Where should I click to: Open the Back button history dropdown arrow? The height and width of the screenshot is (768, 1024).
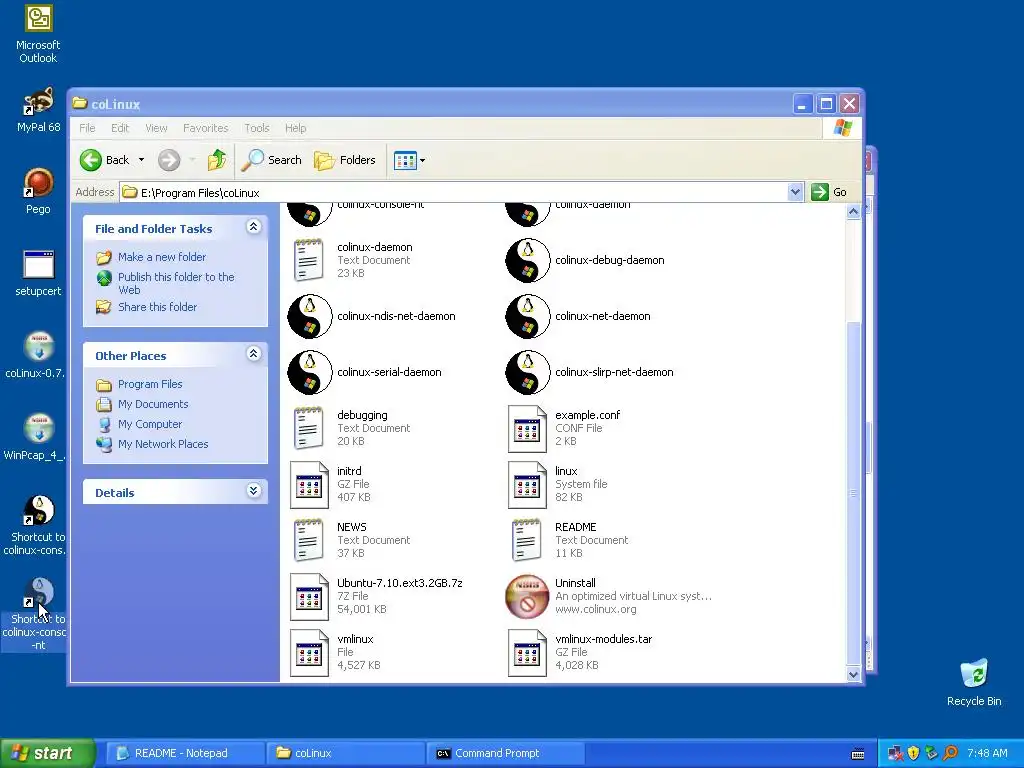141,160
